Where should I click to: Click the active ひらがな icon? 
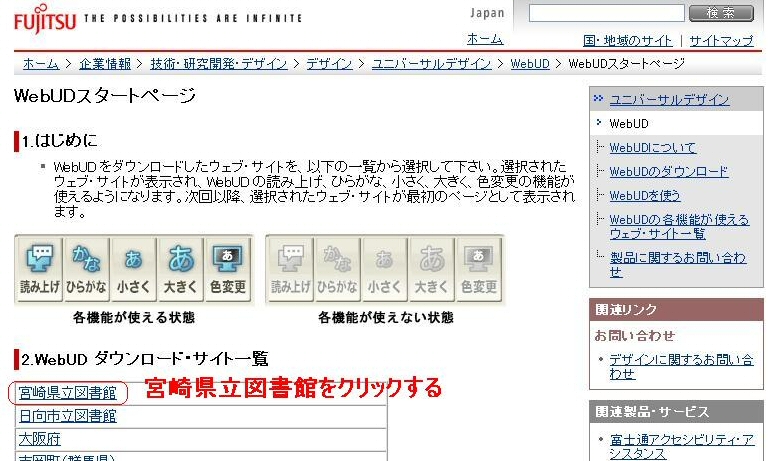pyautogui.click(x=86, y=269)
